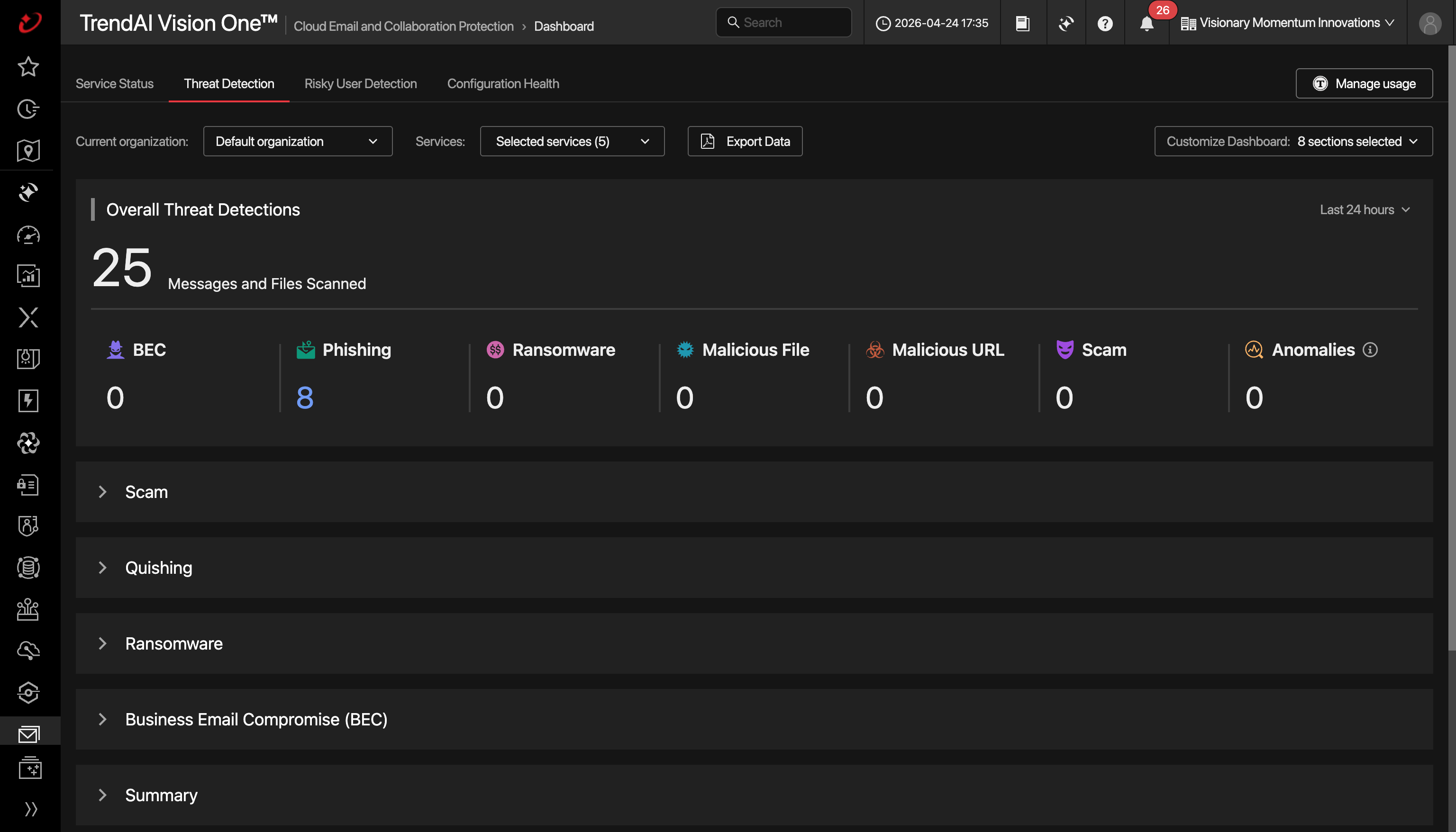
Task: Click the sparkle AI icon in left sidebar
Action: click(x=28, y=192)
